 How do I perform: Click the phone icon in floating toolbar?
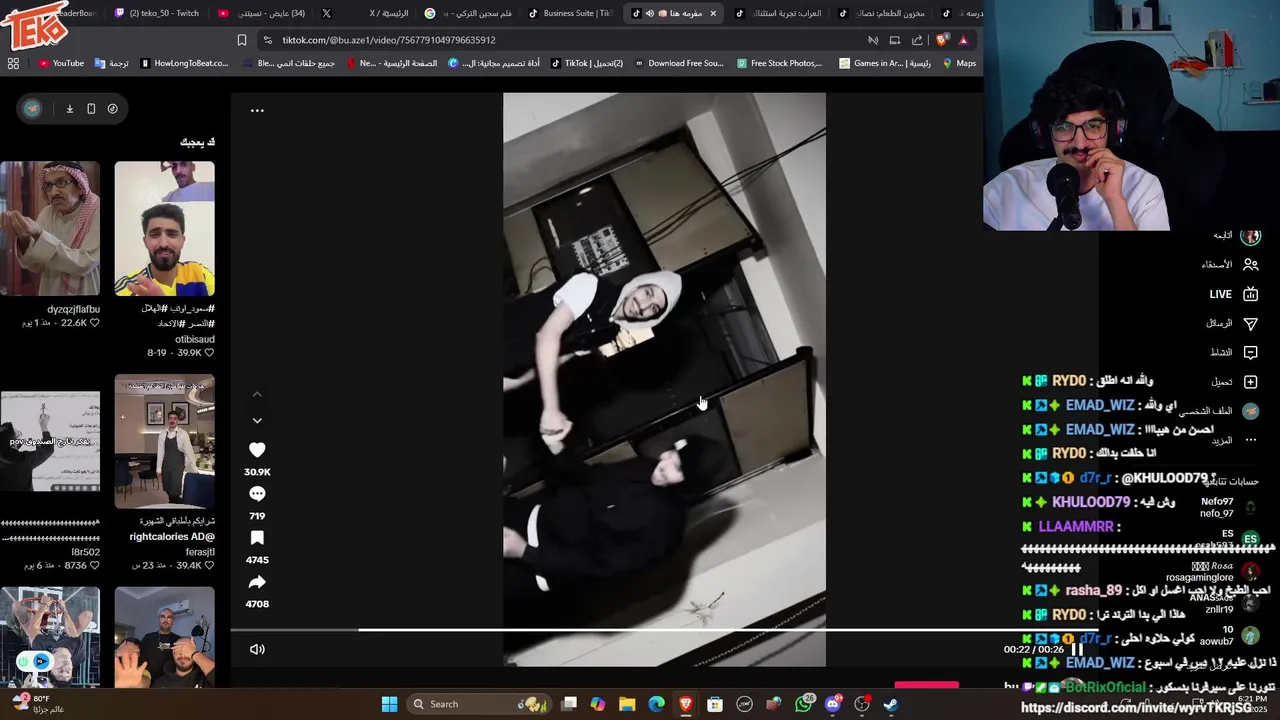click(91, 108)
